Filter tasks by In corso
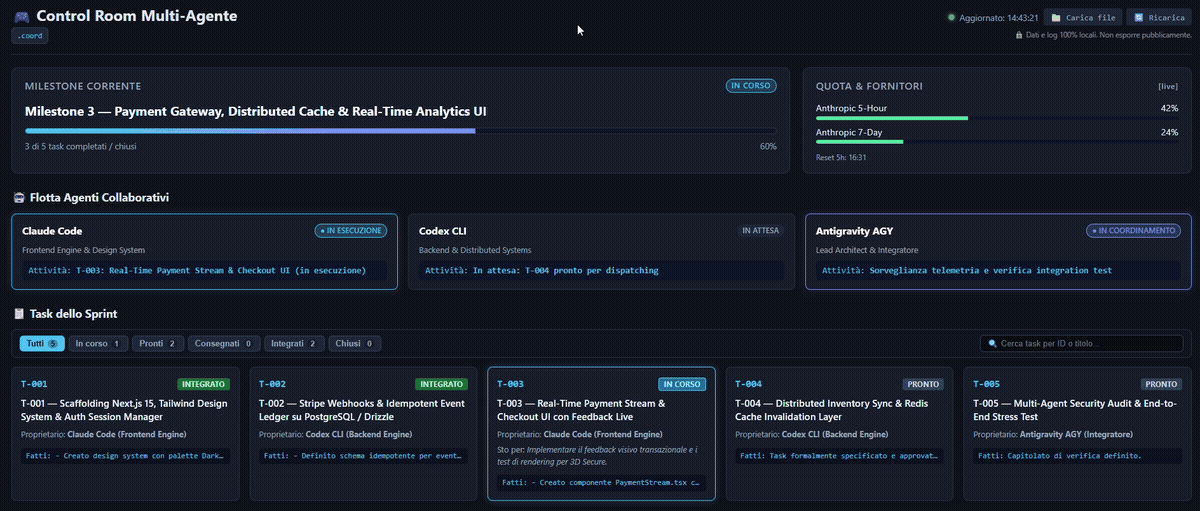 (x=98, y=344)
